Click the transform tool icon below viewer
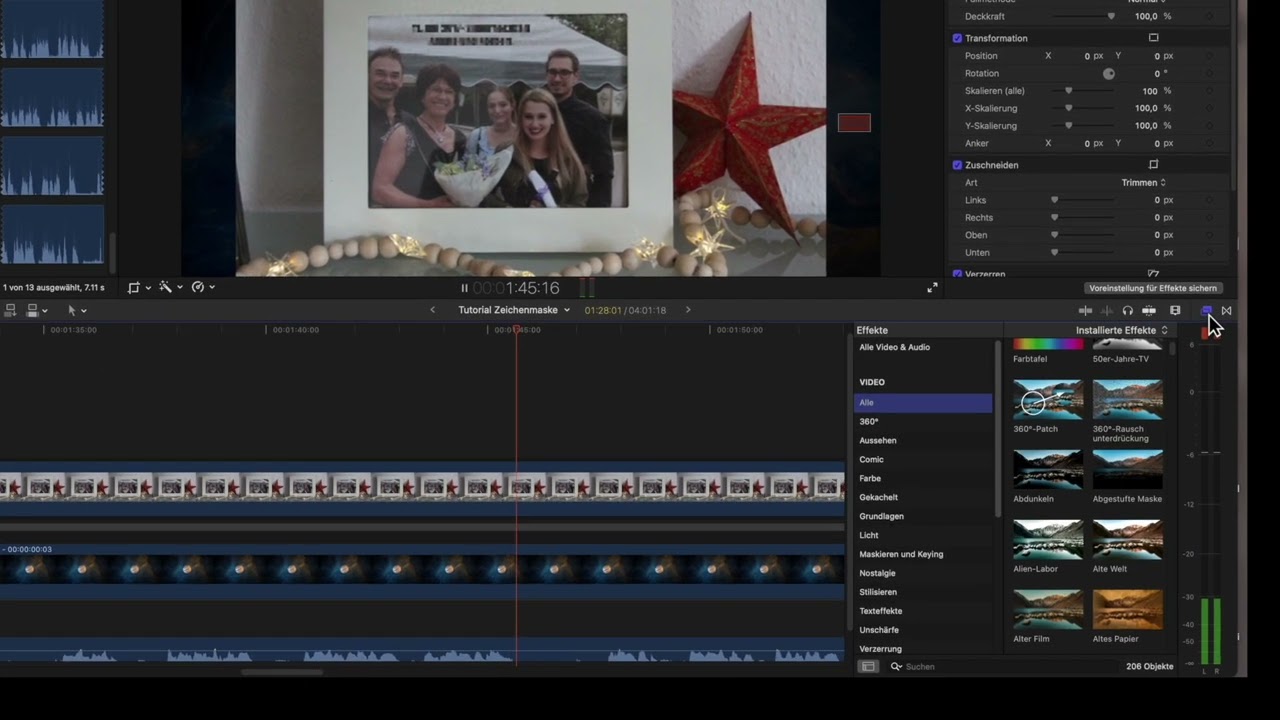The height and width of the screenshot is (720, 1280). click(x=134, y=287)
